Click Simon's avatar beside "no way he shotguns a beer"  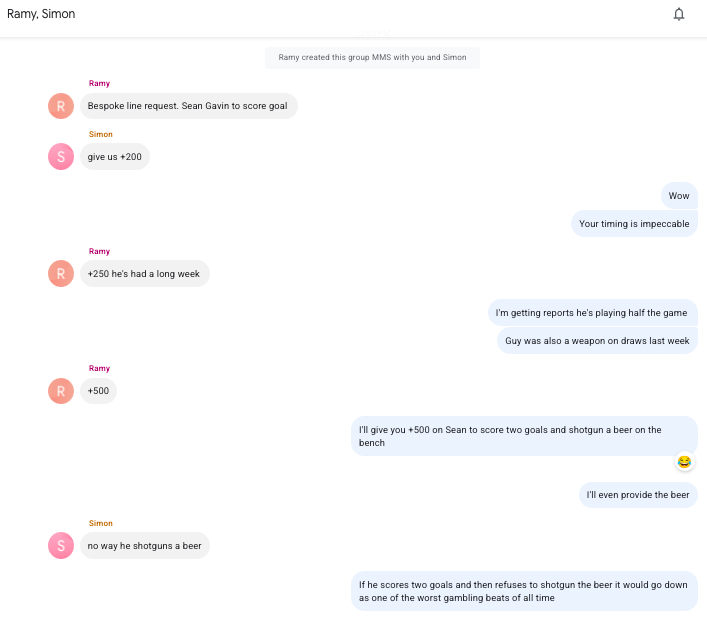[x=61, y=545]
